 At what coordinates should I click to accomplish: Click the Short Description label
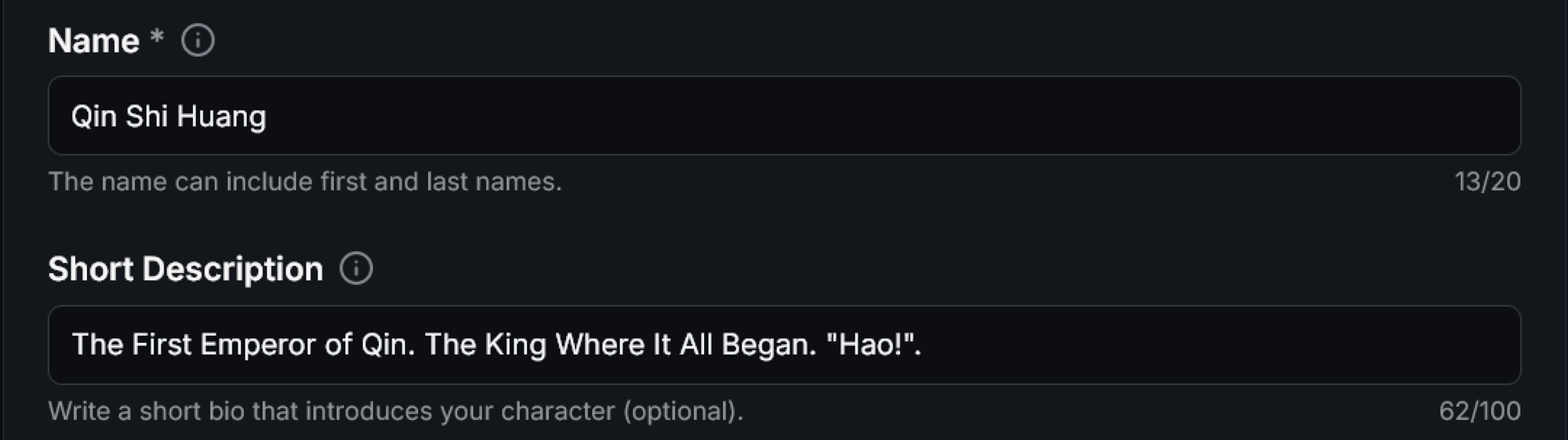[185, 269]
